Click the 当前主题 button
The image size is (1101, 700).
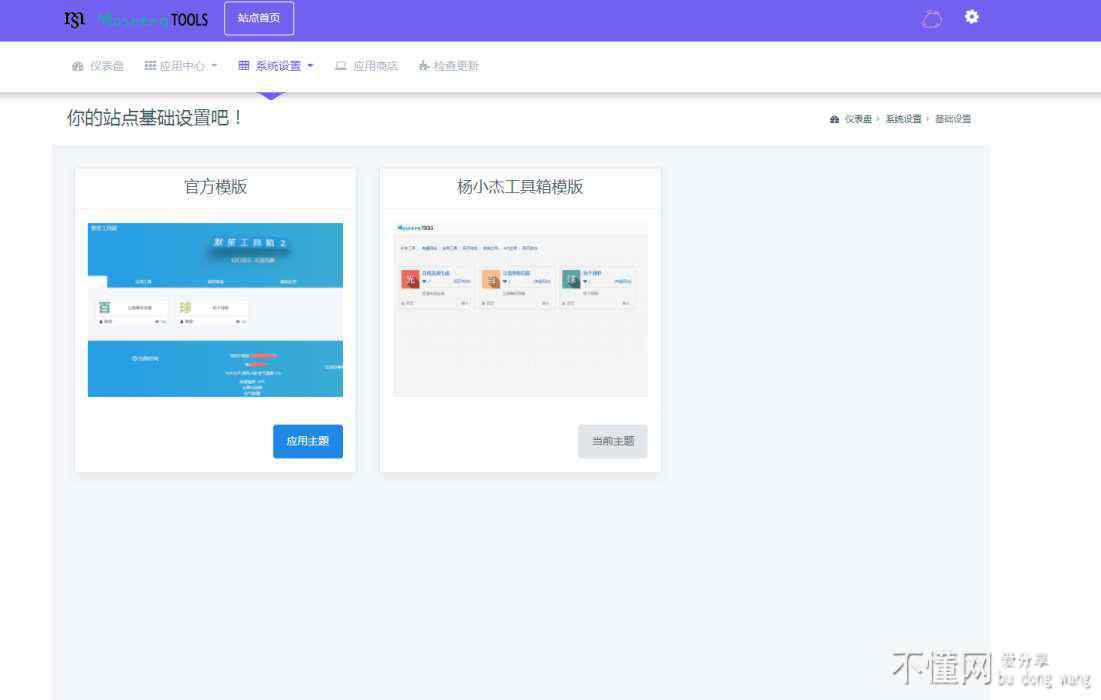pos(612,441)
